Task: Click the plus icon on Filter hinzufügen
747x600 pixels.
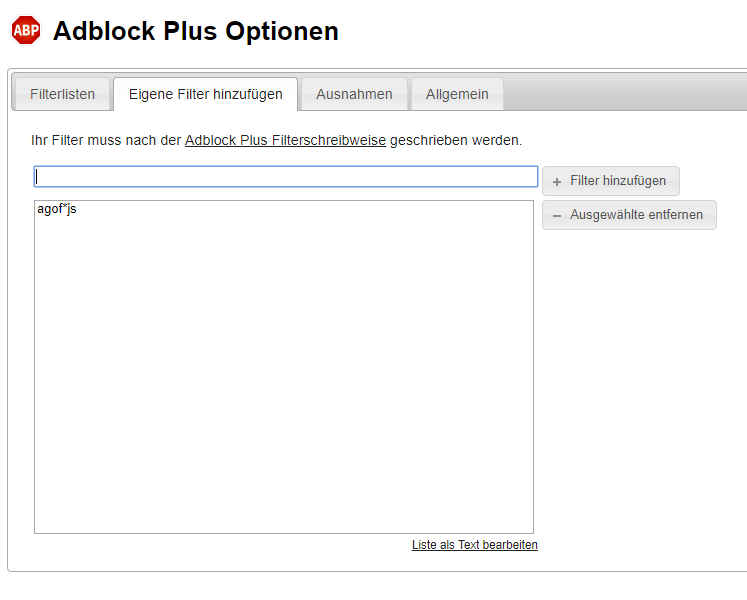Action: pyautogui.click(x=557, y=182)
